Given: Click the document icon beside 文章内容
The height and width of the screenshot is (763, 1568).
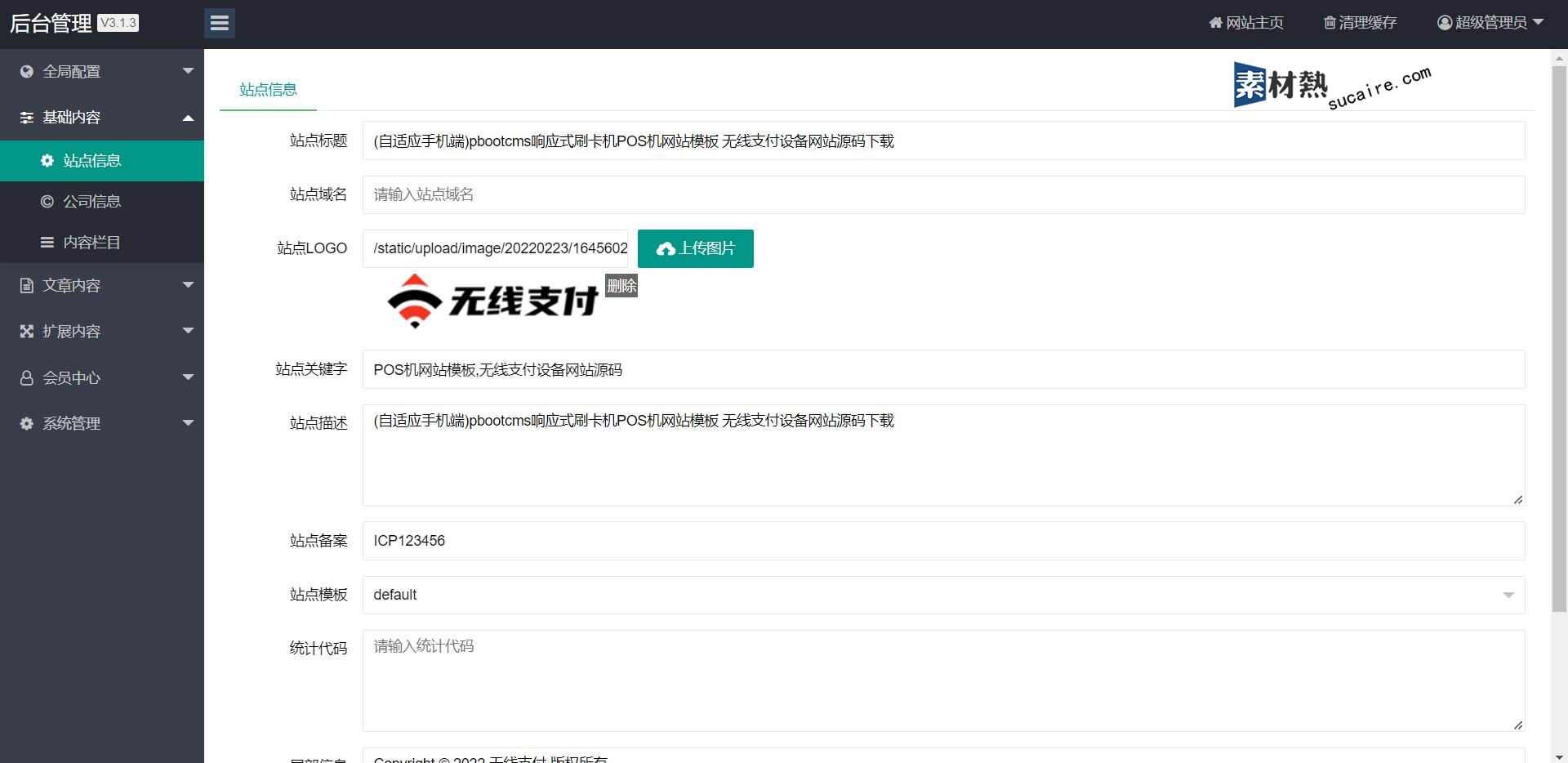Looking at the screenshot, I should [27, 286].
